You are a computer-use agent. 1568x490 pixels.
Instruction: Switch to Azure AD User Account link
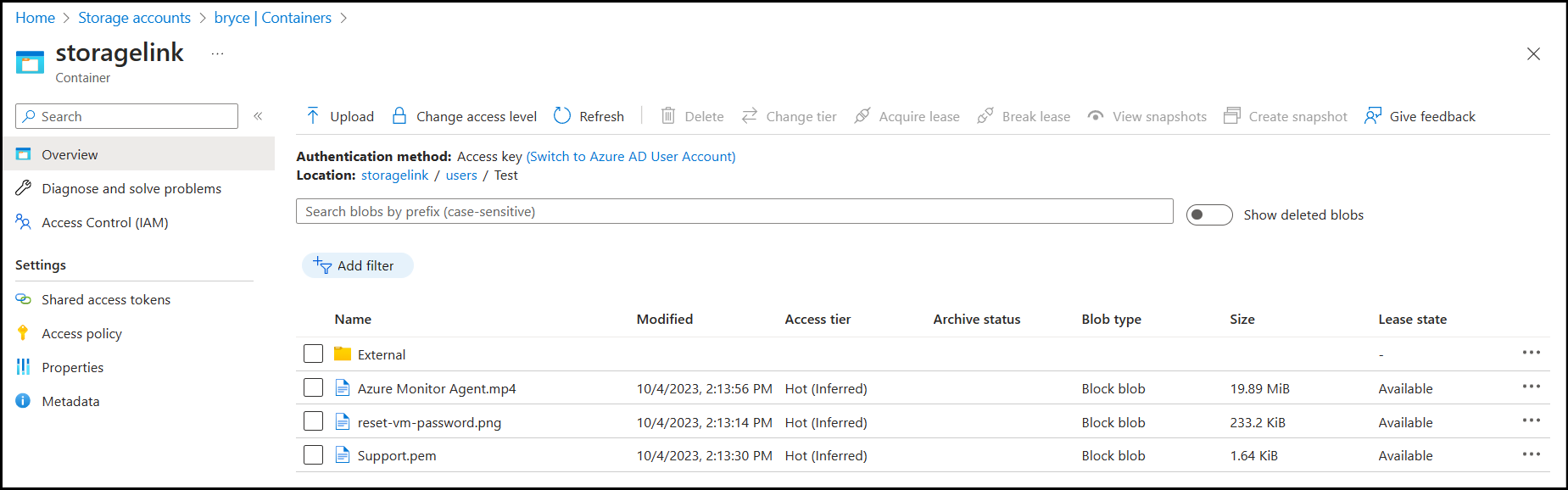631,156
